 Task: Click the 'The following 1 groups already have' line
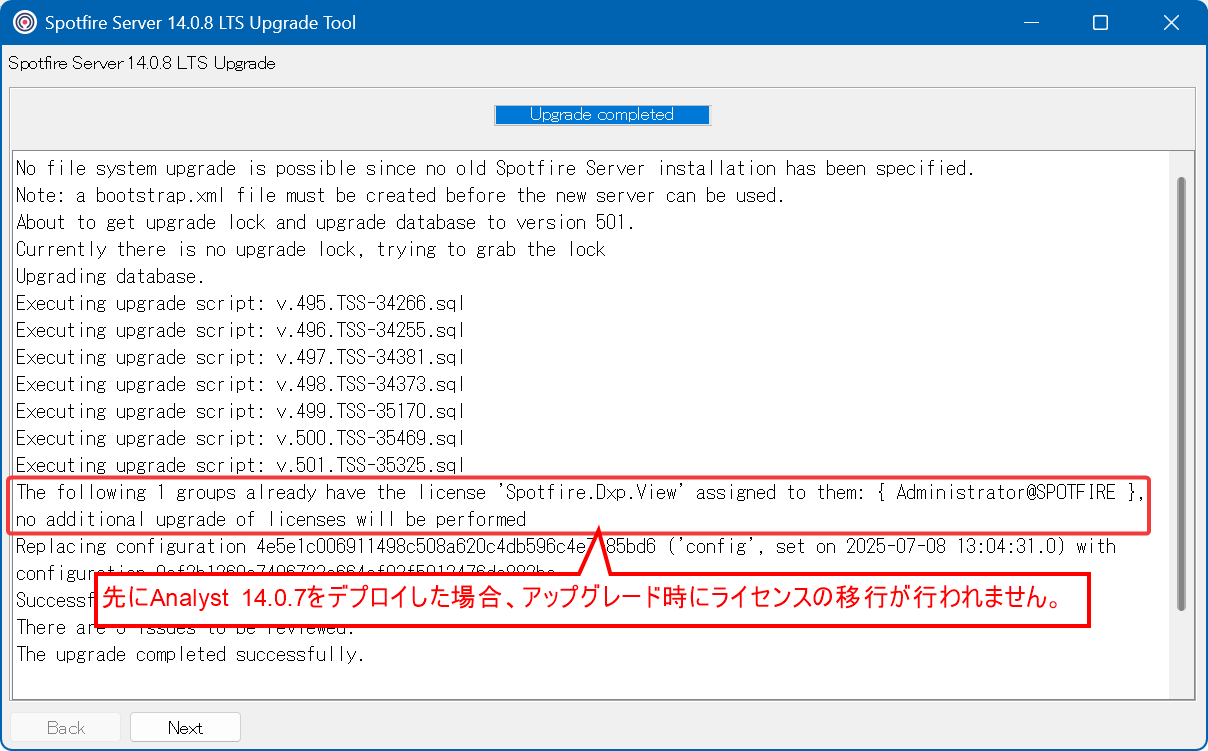(580, 492)
